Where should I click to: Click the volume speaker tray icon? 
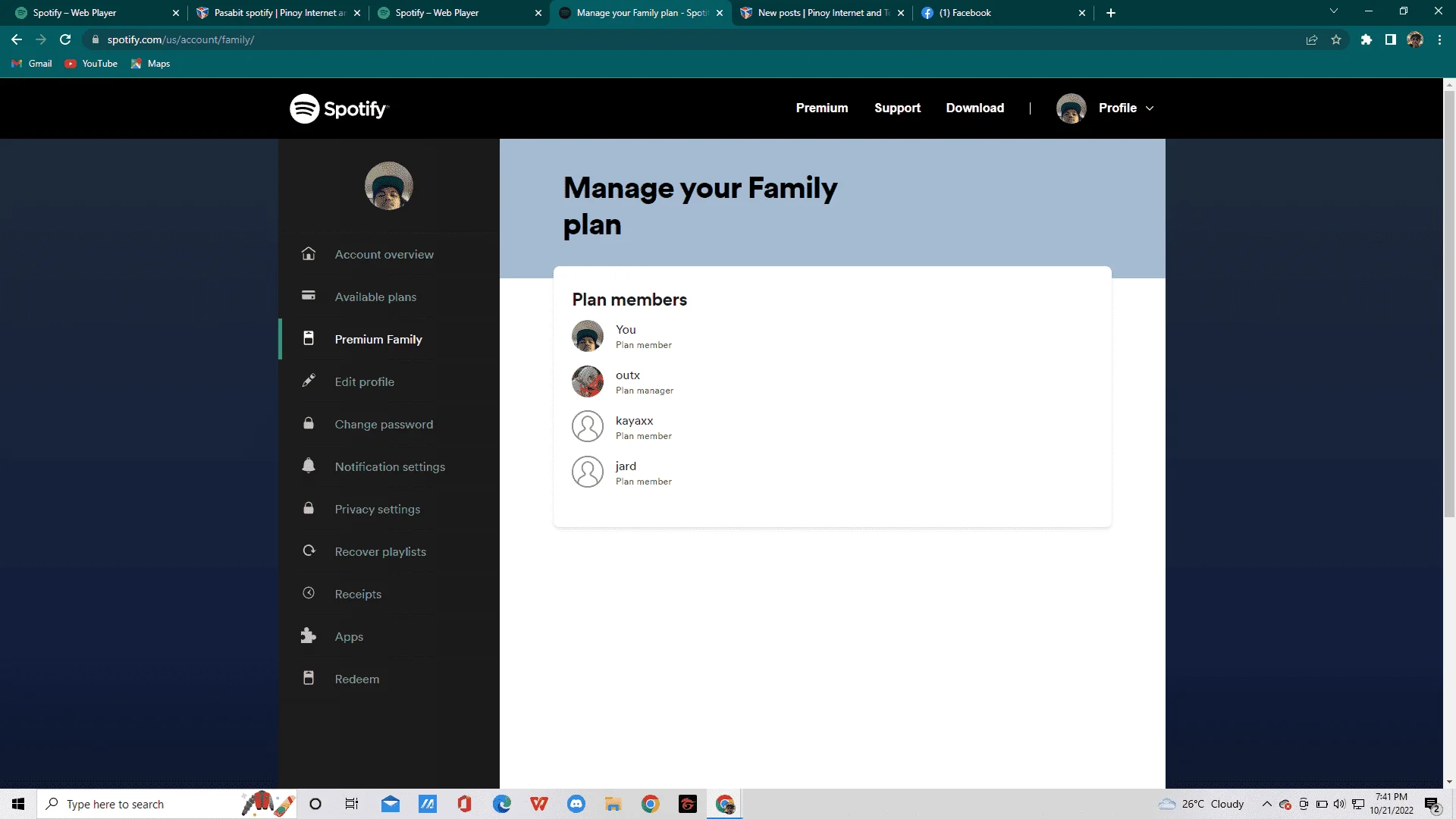(1339, 804)
